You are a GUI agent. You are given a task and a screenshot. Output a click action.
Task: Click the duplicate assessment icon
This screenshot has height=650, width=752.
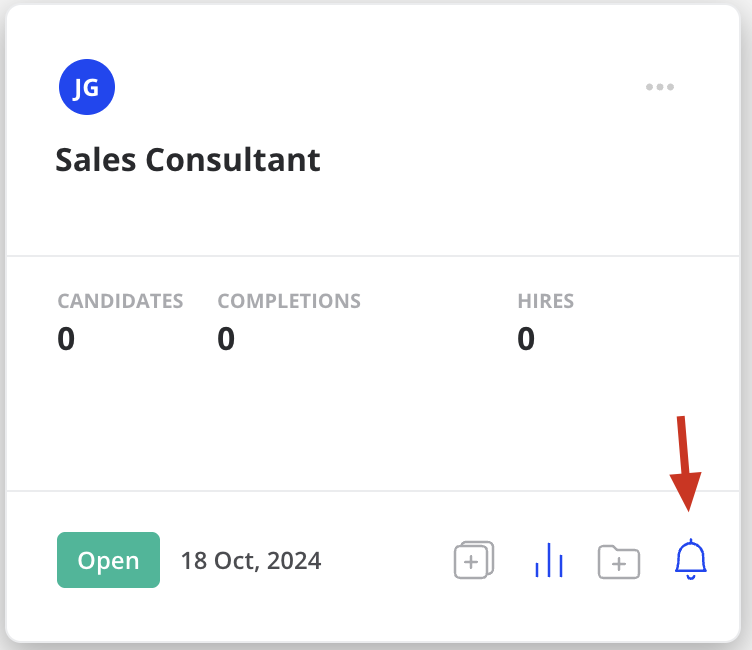click(x=474, y=560)
